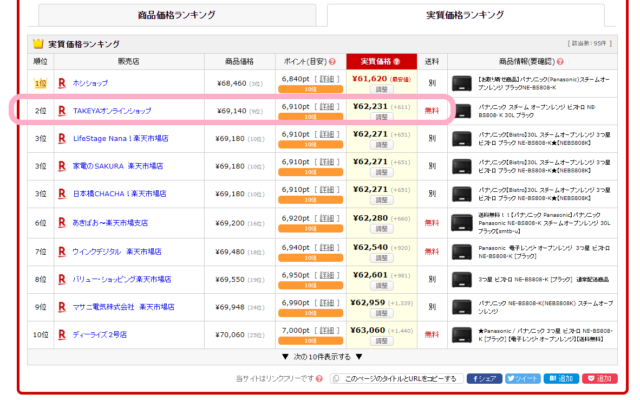Click 調整 button under ¥62,280
640x400 pixels.
coord(382,229)
